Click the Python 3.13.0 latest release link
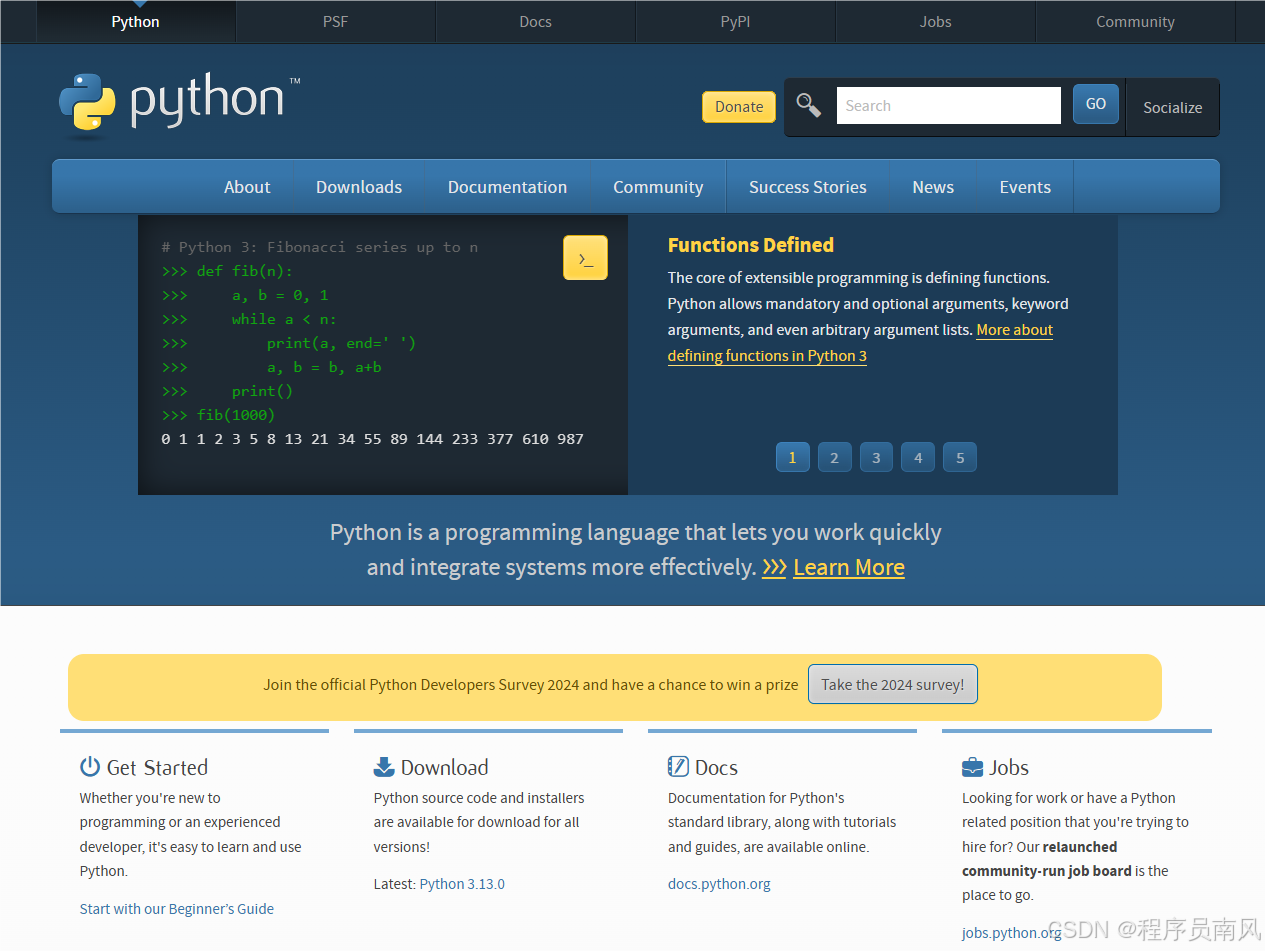Viewport: 1265px width, 951px height. coord(462,884)
